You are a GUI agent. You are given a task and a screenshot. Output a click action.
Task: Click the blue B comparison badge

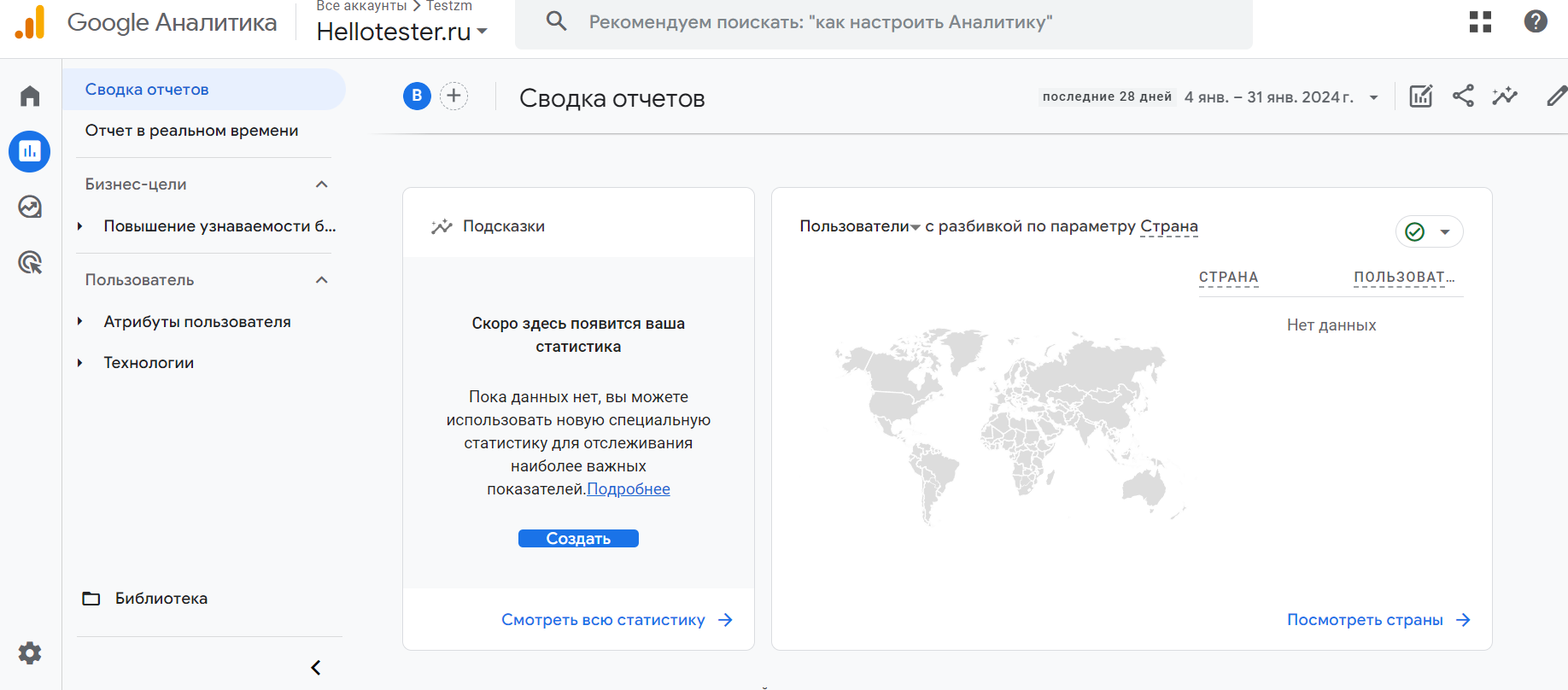[x=417, y=96]
